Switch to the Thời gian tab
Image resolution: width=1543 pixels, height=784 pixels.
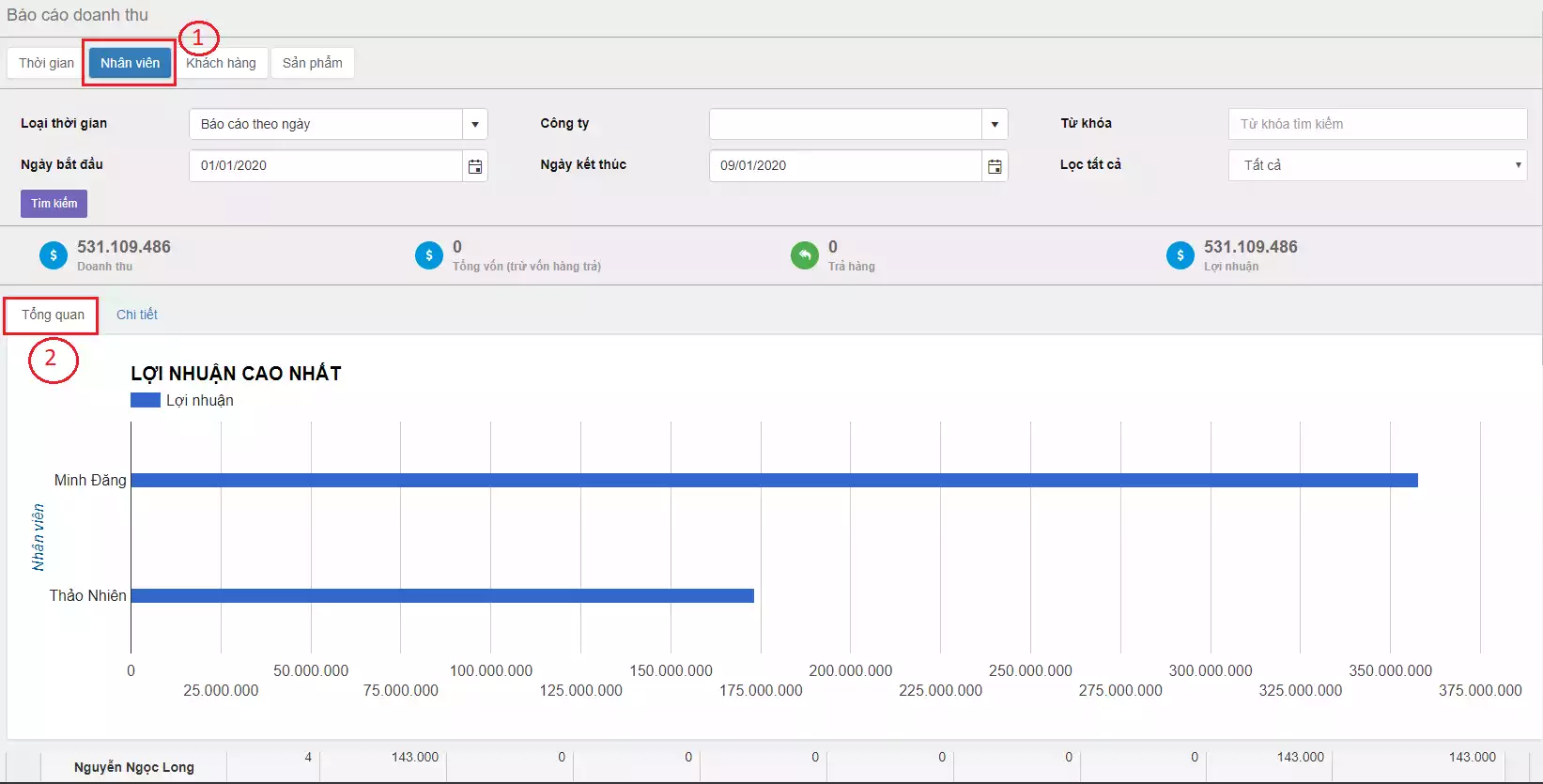46,63
